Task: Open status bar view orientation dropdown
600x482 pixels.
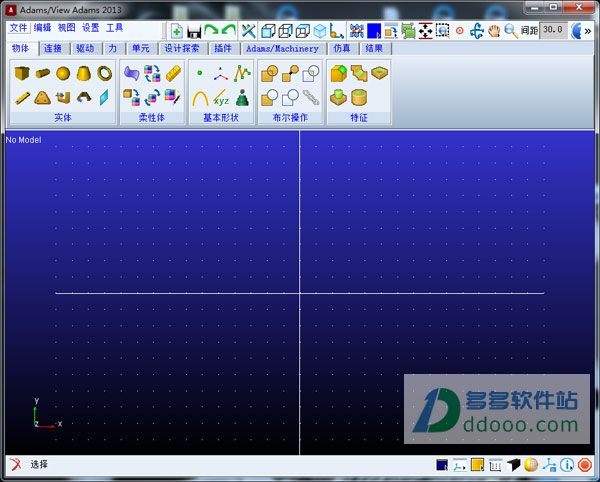Action: pyautogui.click(x=460, y=465)
